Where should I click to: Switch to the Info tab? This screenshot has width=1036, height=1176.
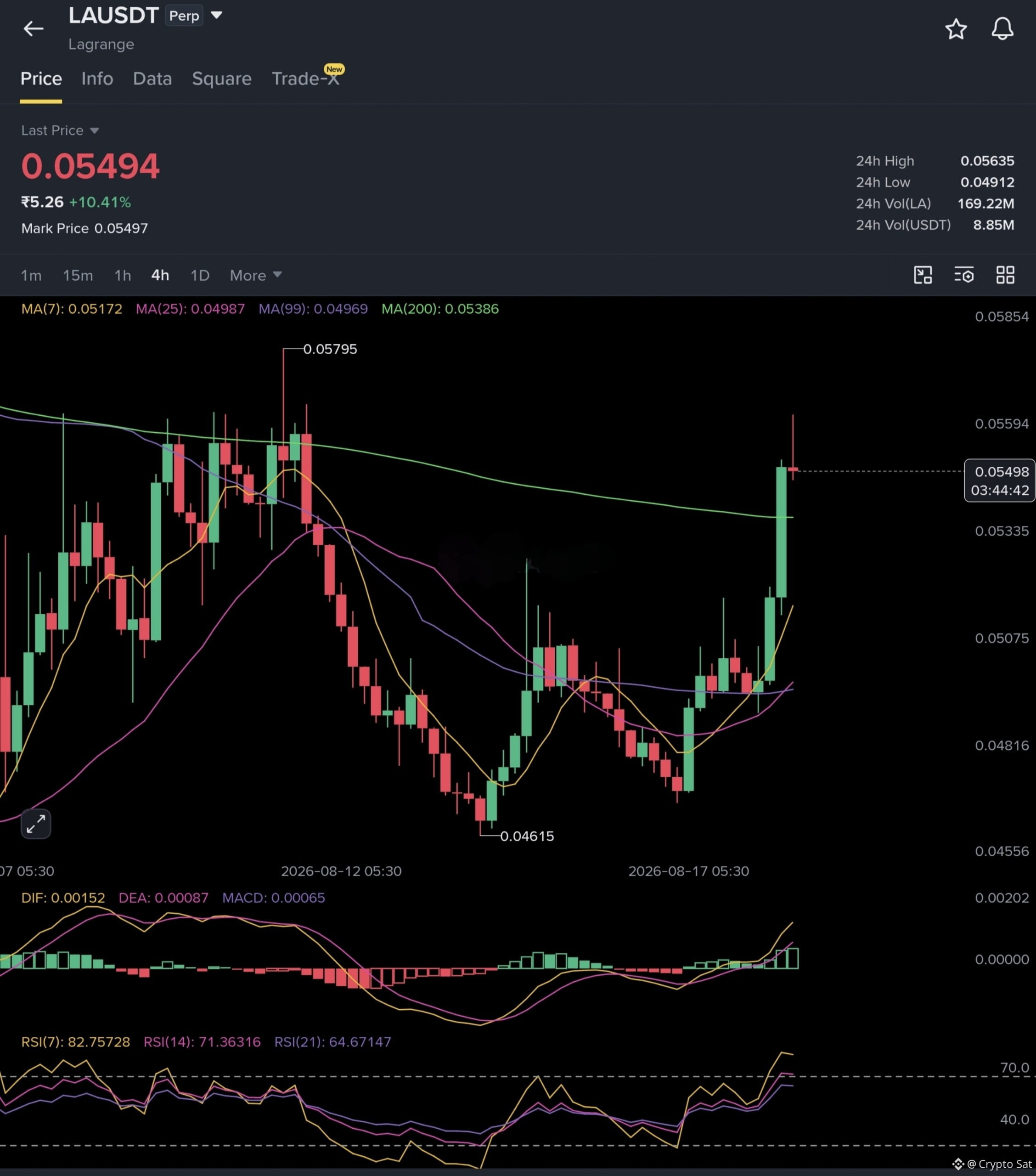(x=97, y=79)
